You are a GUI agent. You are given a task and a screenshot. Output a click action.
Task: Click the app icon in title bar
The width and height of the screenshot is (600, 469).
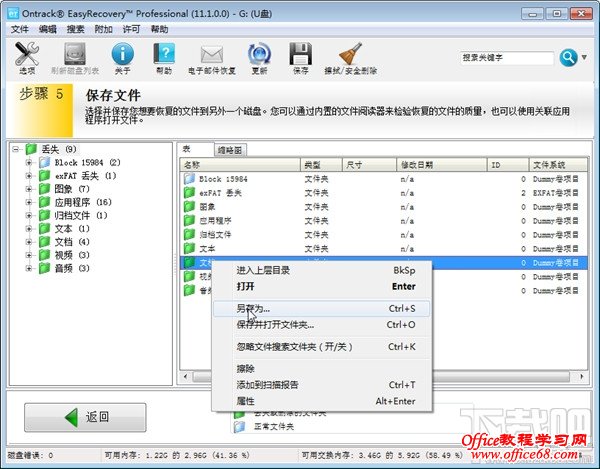click(x=13, y=14)
